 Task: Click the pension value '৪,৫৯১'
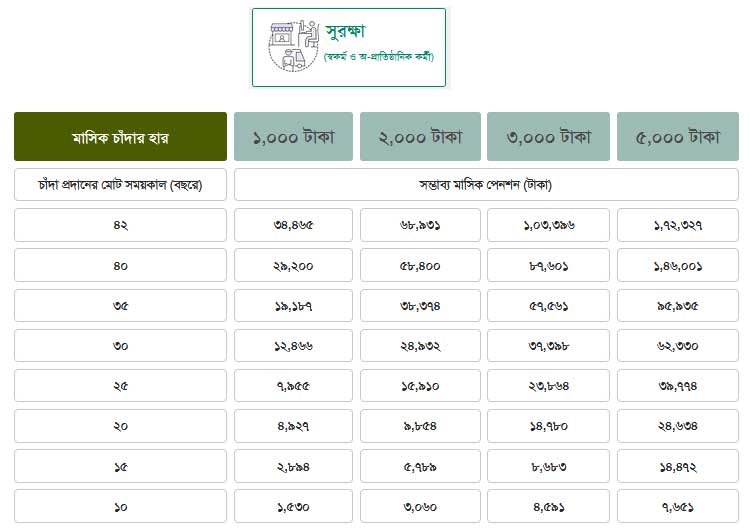[x=548, y=507]
